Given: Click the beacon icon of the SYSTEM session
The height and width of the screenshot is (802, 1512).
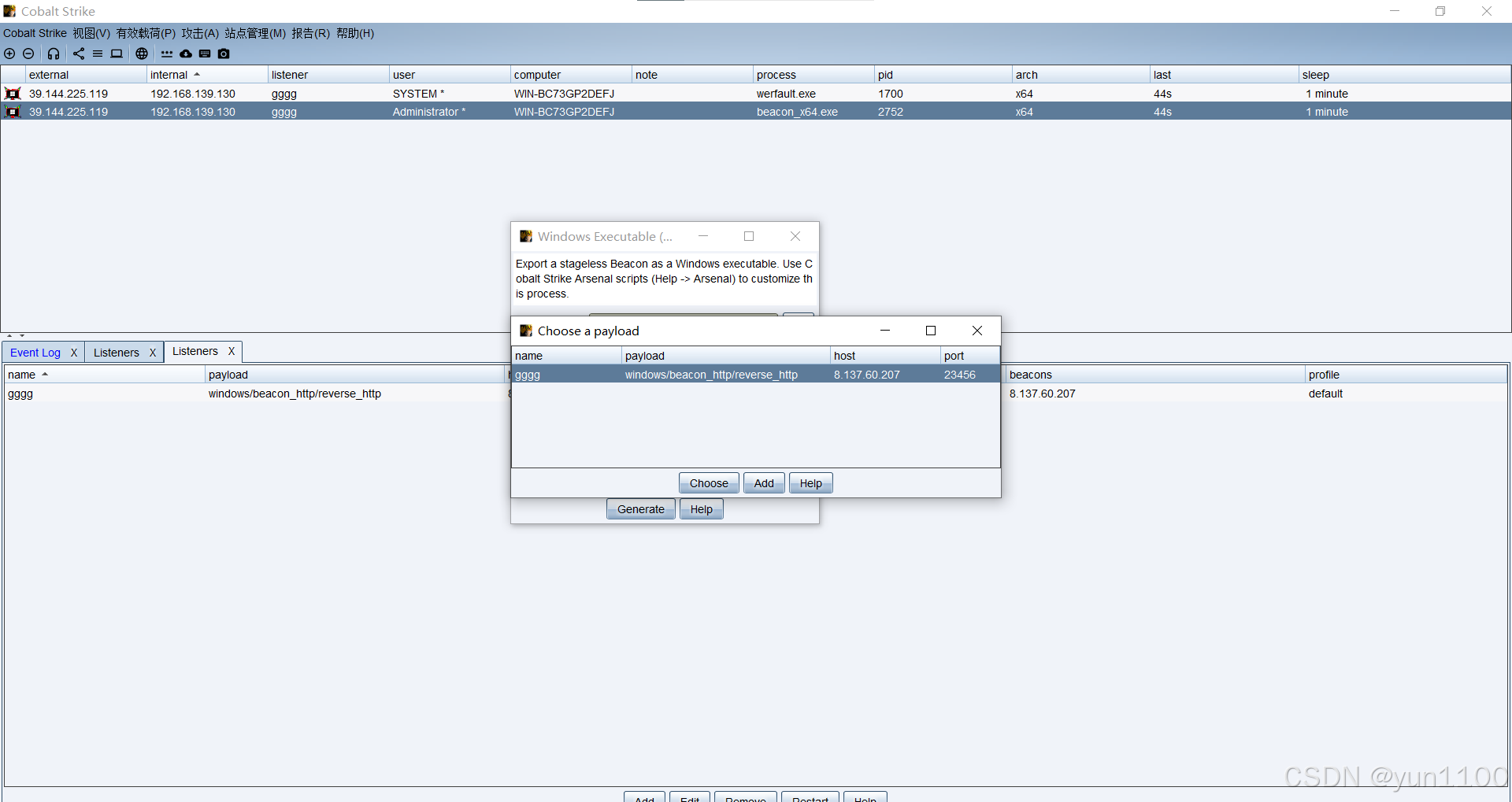Looking at the screenshot, I should [x=13, y=94].
